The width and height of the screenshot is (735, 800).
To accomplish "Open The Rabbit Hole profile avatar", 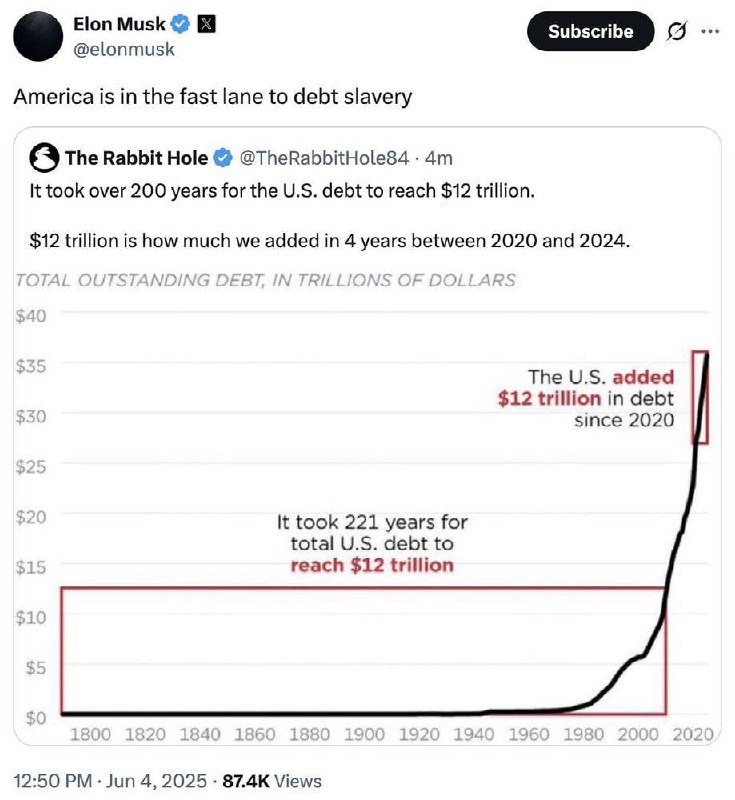I will click(x=45, y=158).
